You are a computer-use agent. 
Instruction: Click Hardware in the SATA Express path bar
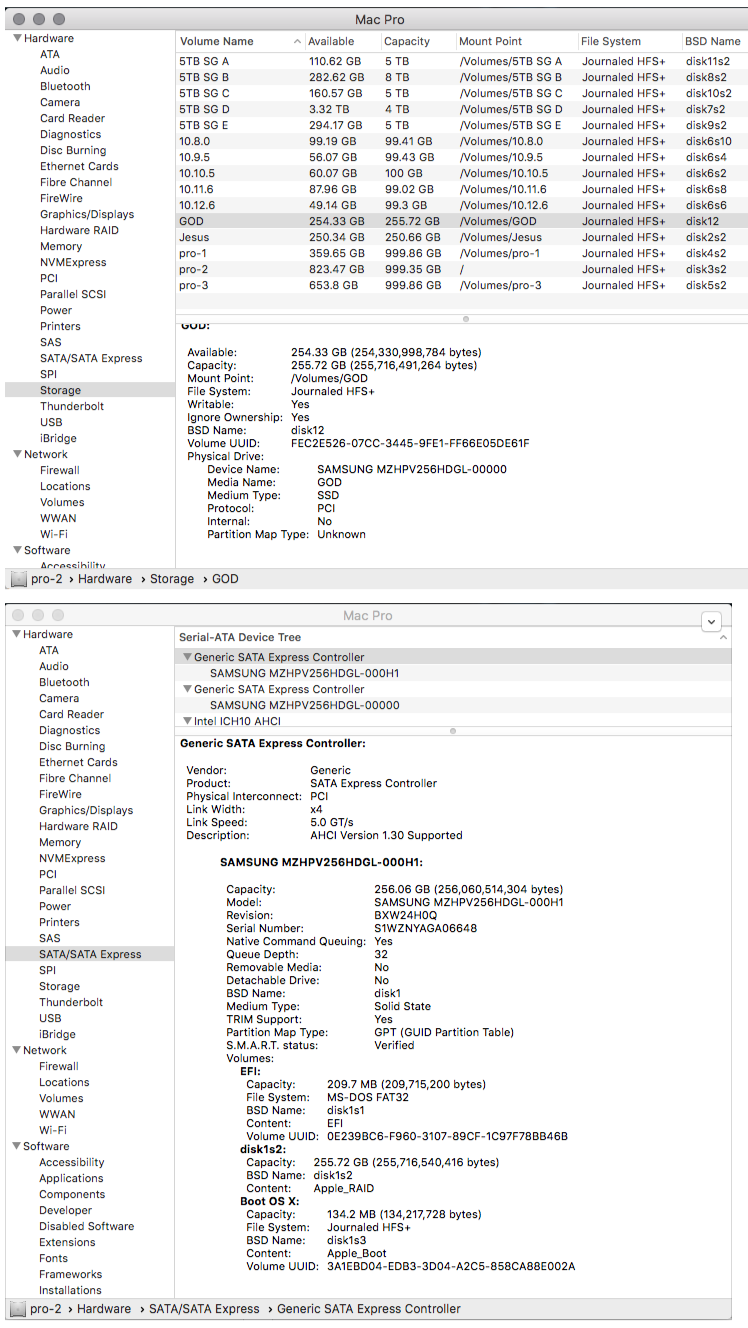(x=104, y=1309)
